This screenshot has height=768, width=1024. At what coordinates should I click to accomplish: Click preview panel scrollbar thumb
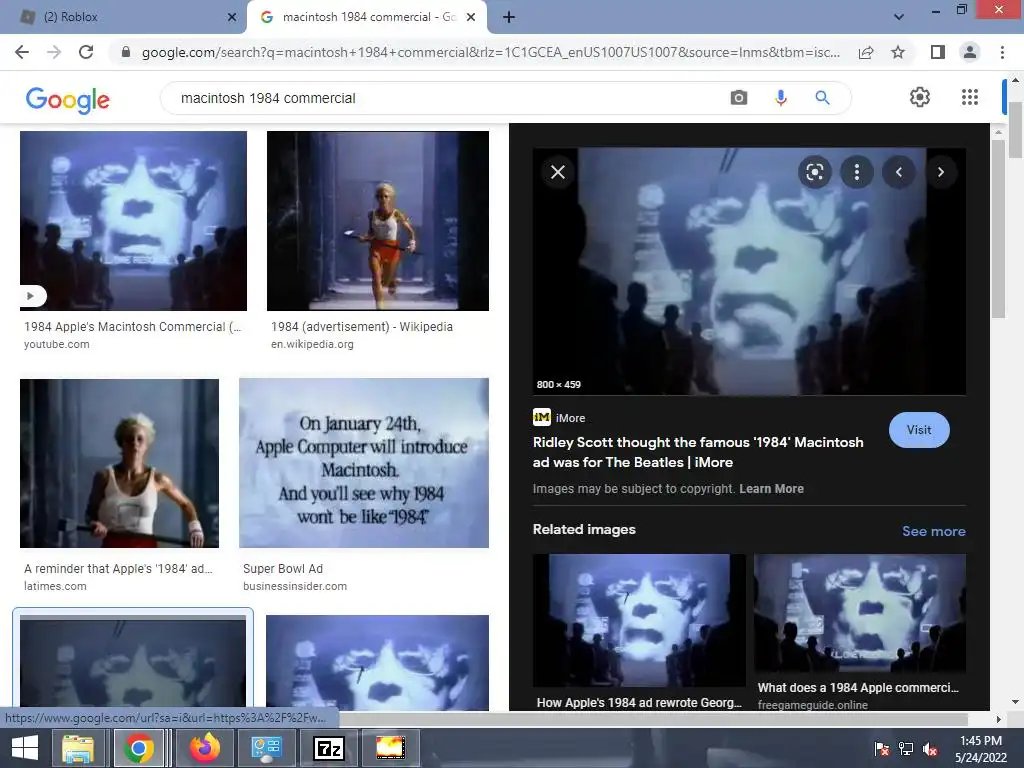pos(998,229)
